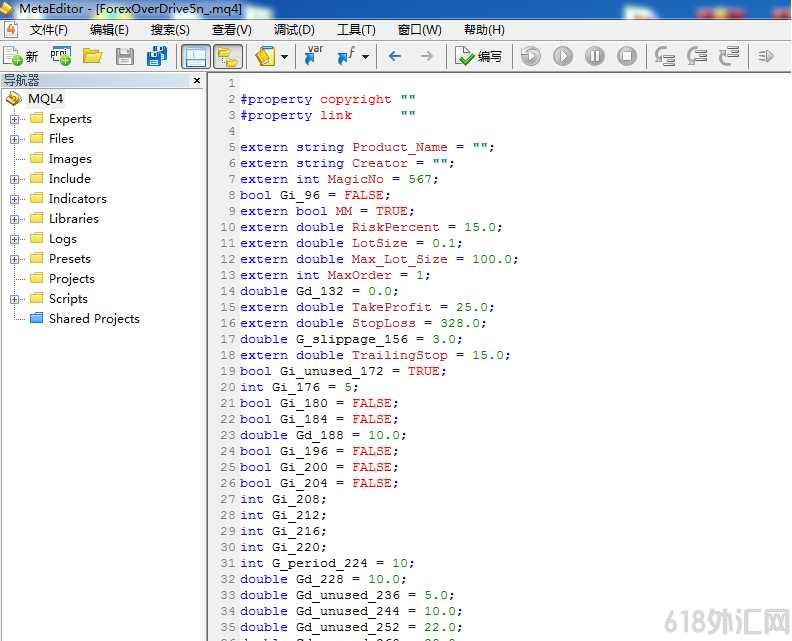Click the Max_Lot_Size variable in code

(400, 259)
